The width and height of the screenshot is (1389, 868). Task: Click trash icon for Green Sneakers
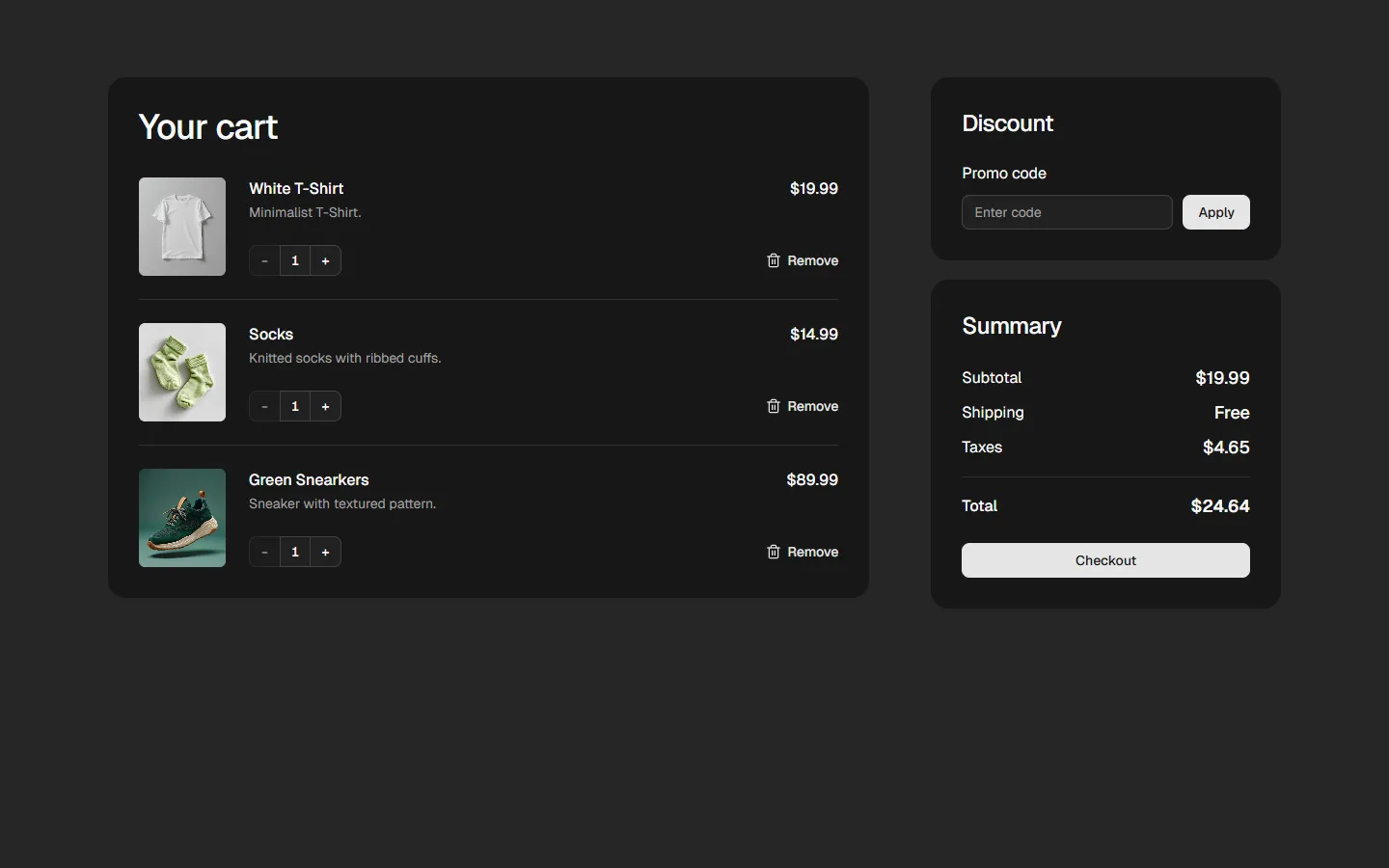(x=773, y=552)
